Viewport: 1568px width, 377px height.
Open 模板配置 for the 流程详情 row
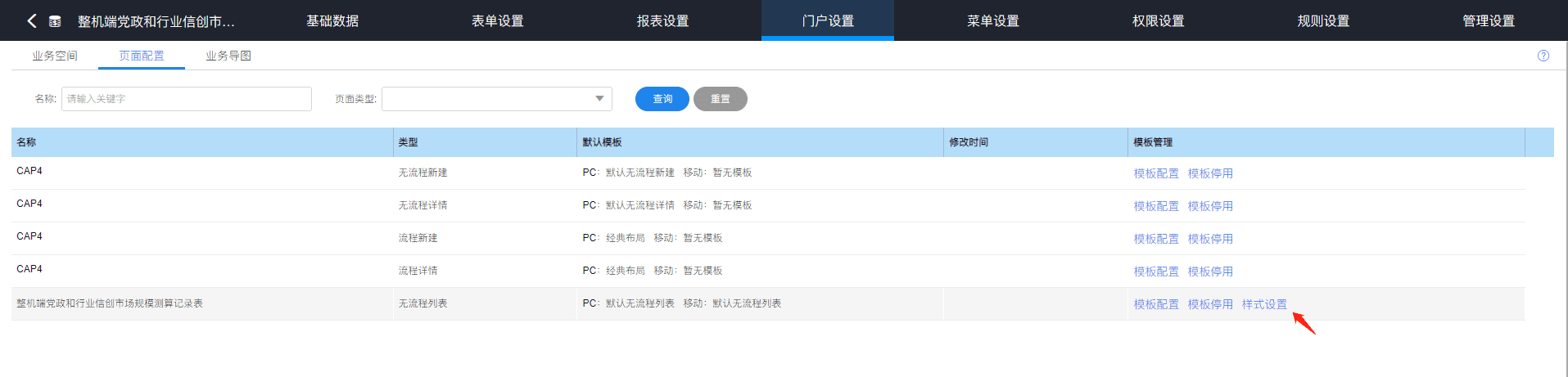pos(1156,272)
